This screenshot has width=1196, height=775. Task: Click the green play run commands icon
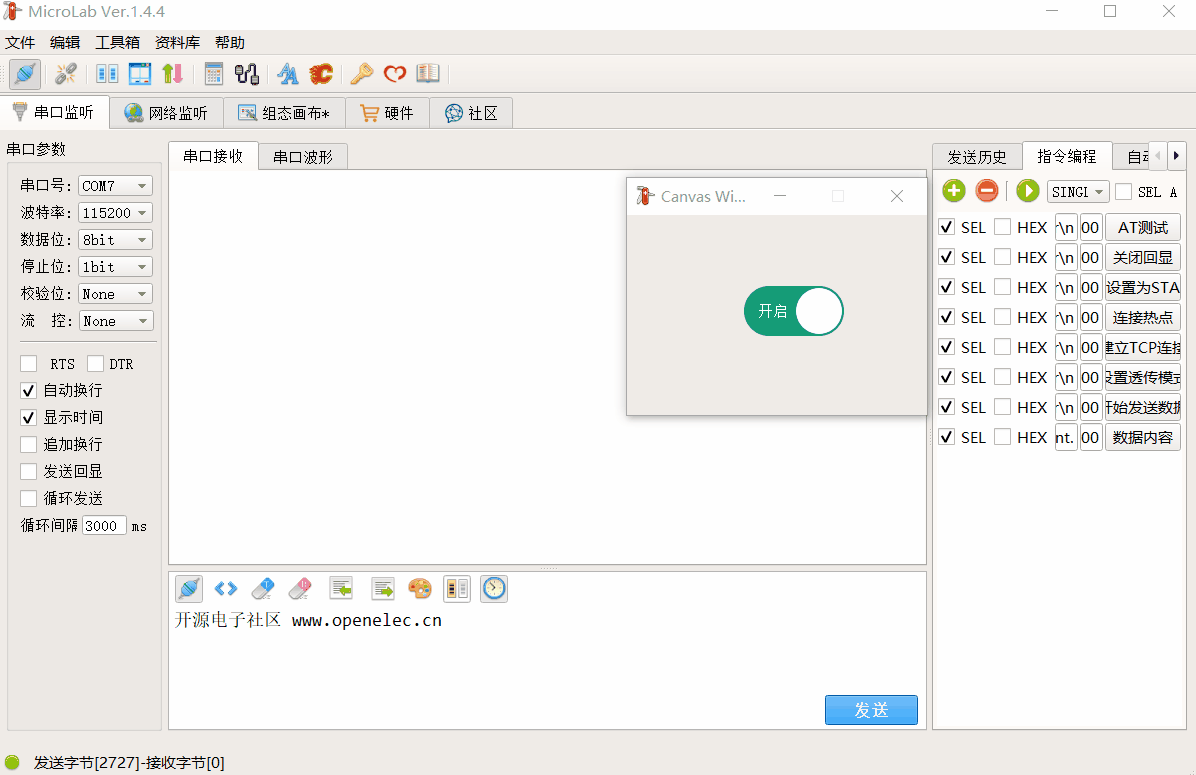(x=1027, y=191)
